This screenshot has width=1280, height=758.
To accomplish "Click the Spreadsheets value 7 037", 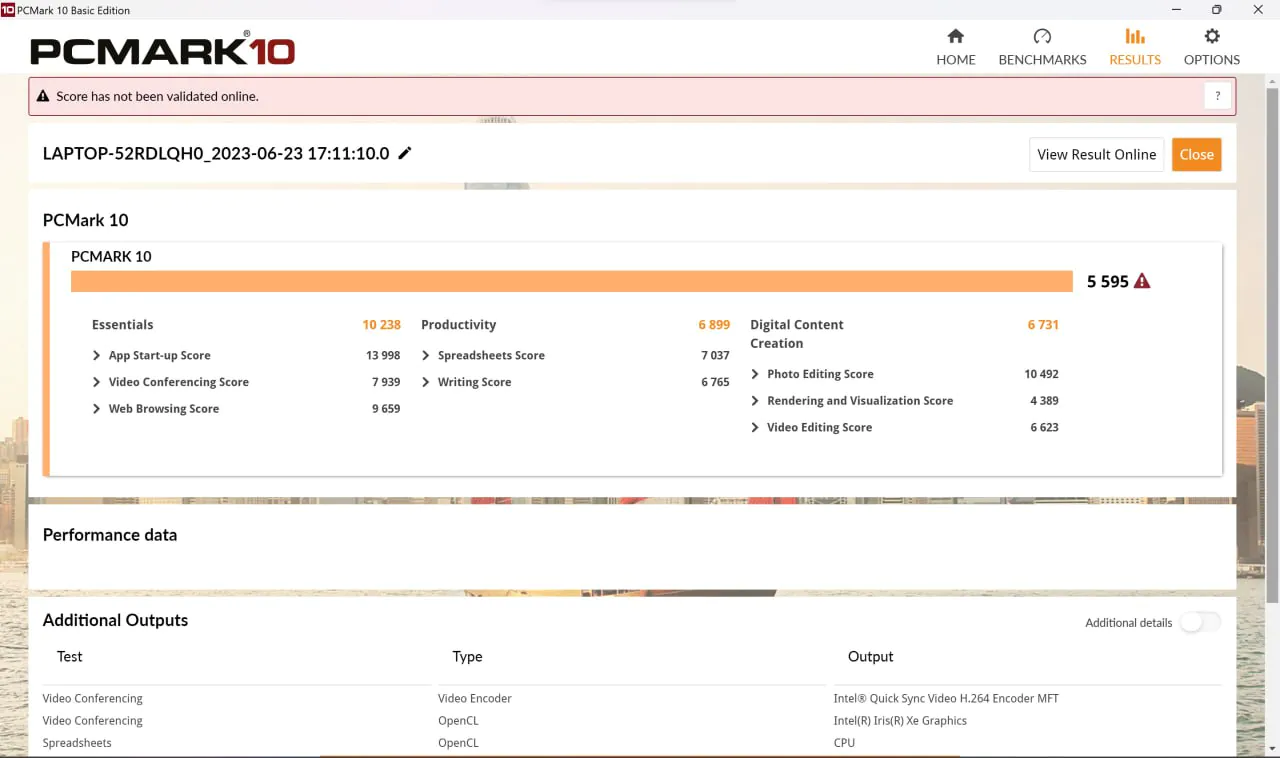I will tap(716, 356).
